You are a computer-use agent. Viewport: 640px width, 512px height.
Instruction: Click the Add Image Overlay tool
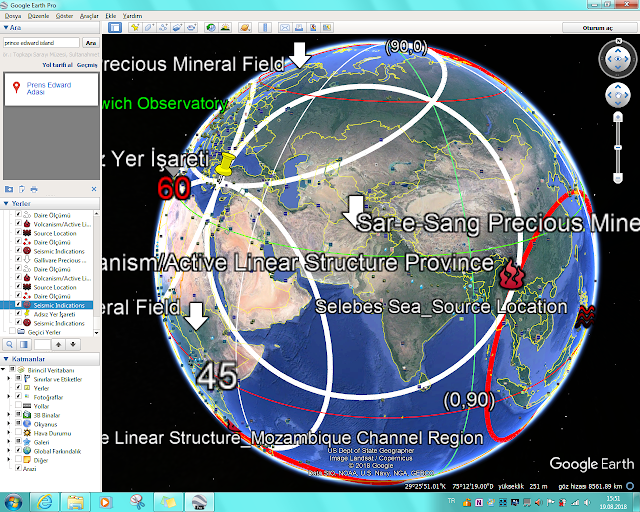(x=177, y=27)
